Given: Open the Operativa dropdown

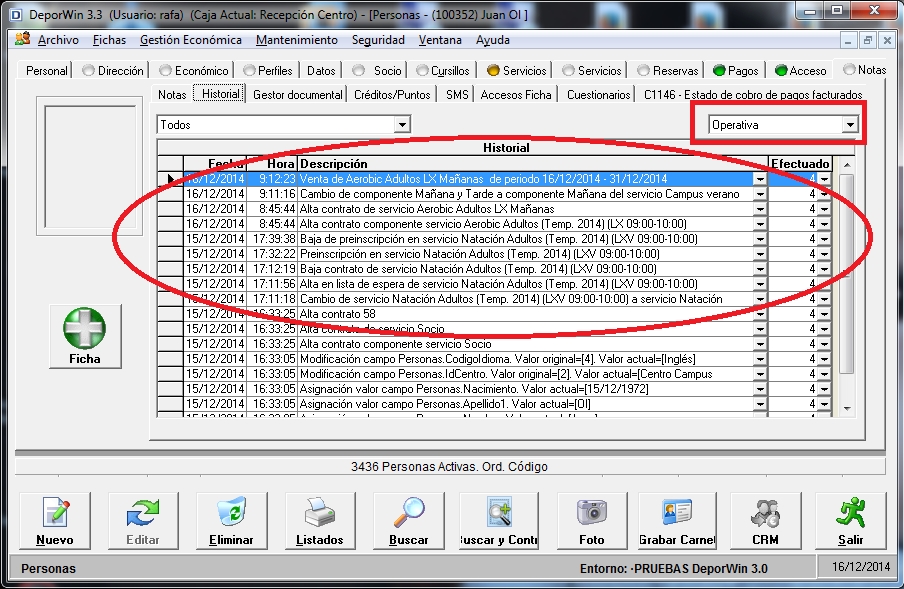Looking at the screenshot, I should pyautogui.click(x=850, y=124).
